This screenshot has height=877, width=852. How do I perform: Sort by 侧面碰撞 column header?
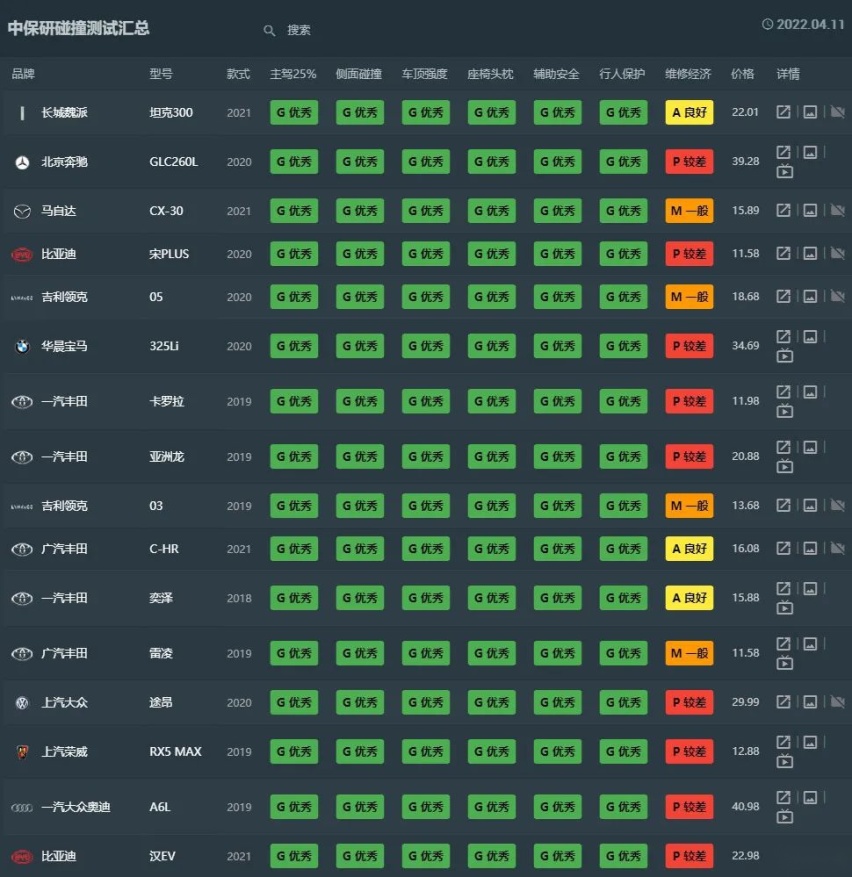(359, 74)
